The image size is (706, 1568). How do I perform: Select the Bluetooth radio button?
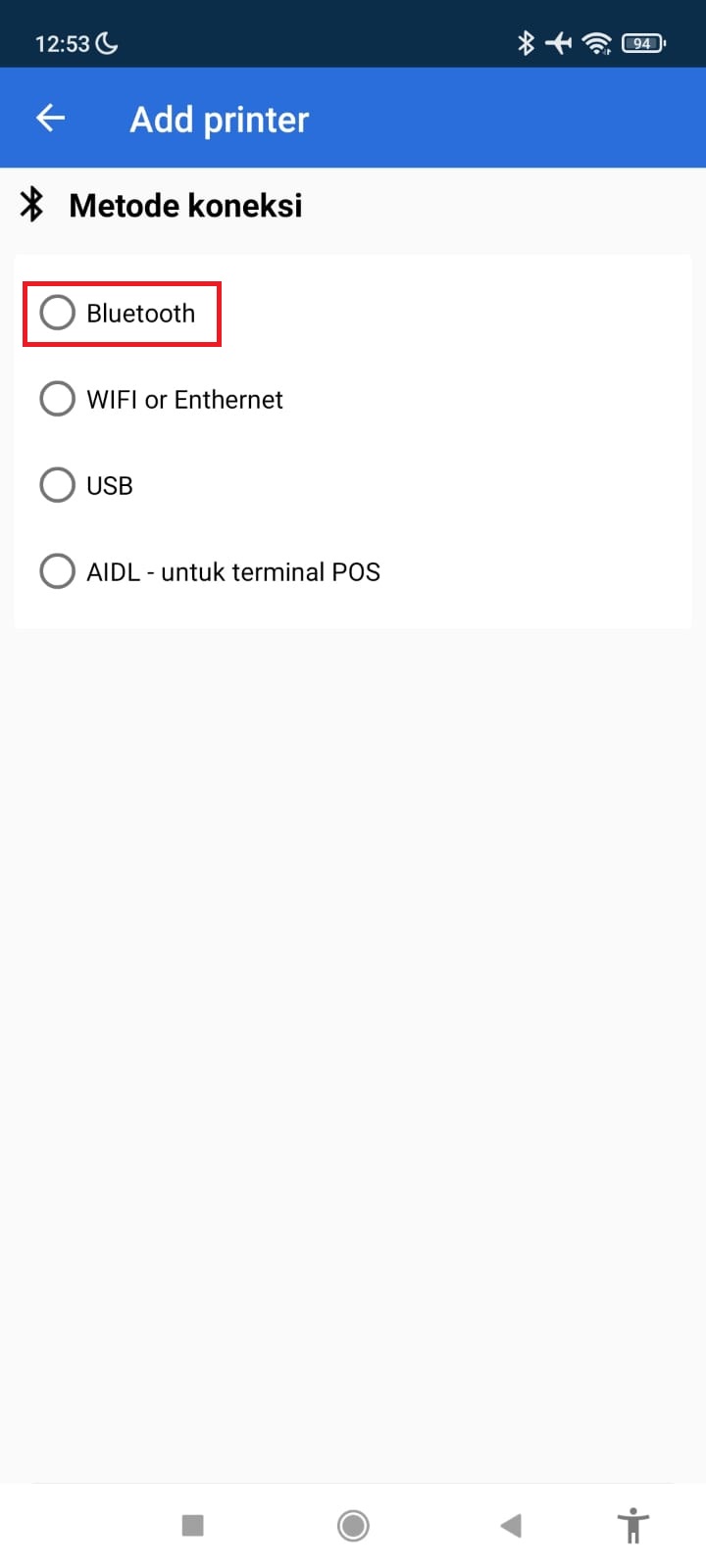coord(57,314)
